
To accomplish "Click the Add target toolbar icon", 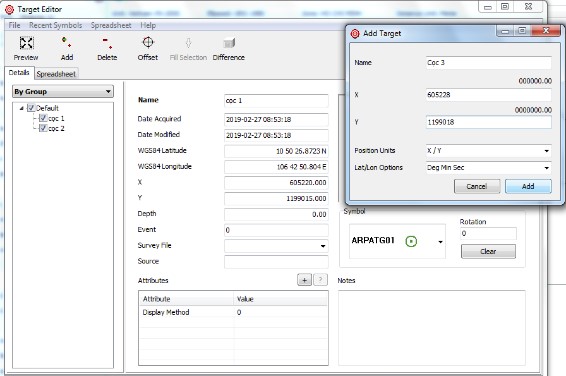I will (x=67, y=48).
